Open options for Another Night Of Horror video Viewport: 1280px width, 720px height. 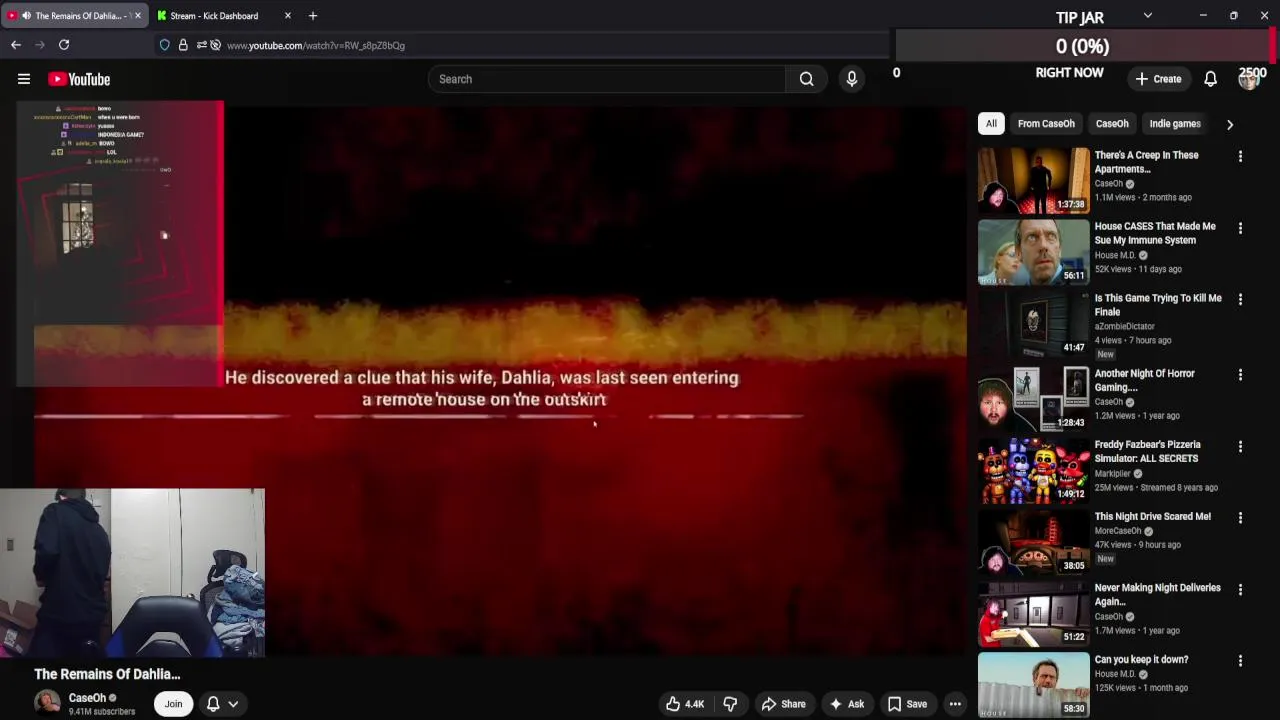(1240, 374)
